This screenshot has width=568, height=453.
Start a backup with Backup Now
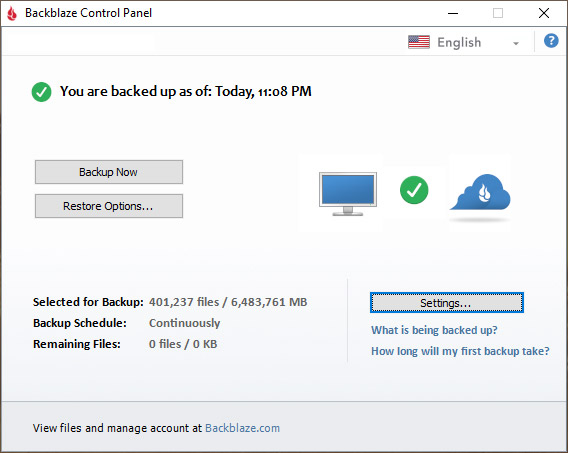pyautogui.click(x=109, y=172)
